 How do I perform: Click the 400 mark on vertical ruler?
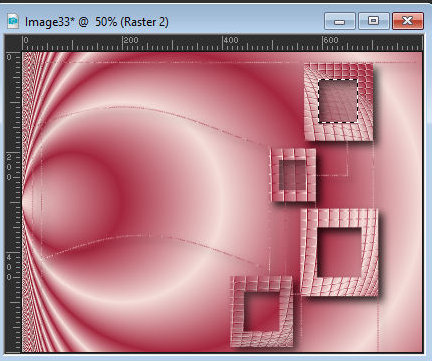pos(9,267)
